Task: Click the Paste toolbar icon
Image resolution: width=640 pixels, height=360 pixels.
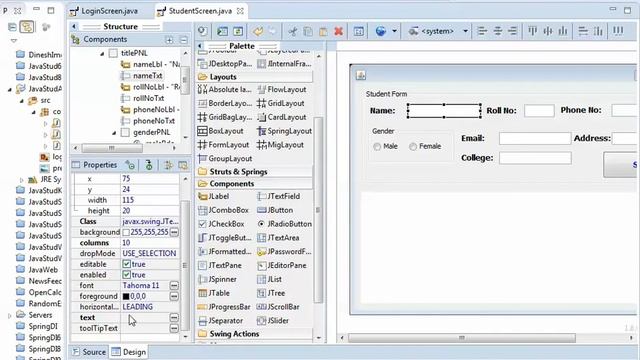Action: [x=323, y=31]
